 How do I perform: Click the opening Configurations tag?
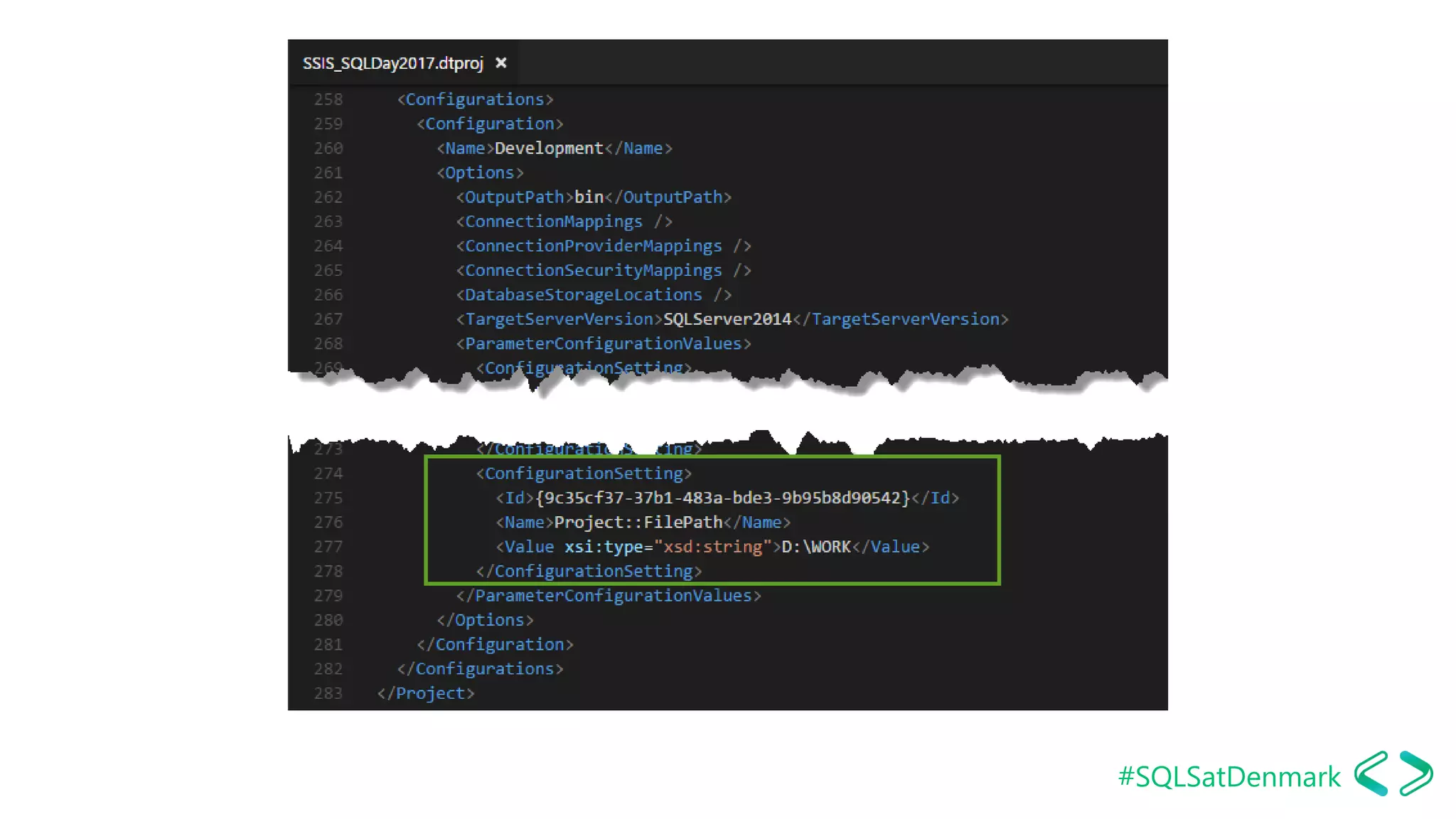475,100
